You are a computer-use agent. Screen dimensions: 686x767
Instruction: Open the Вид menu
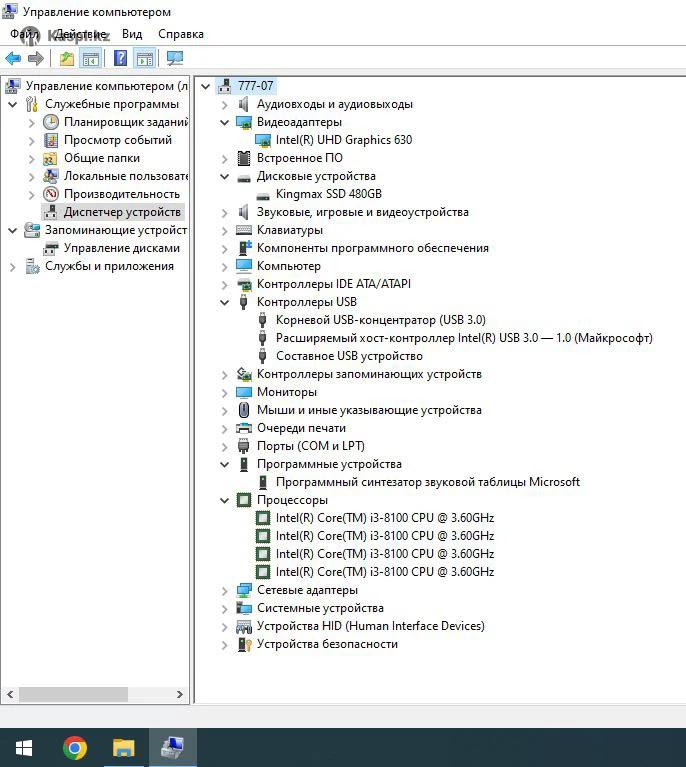pyautogui.click(x=132, y=34)
